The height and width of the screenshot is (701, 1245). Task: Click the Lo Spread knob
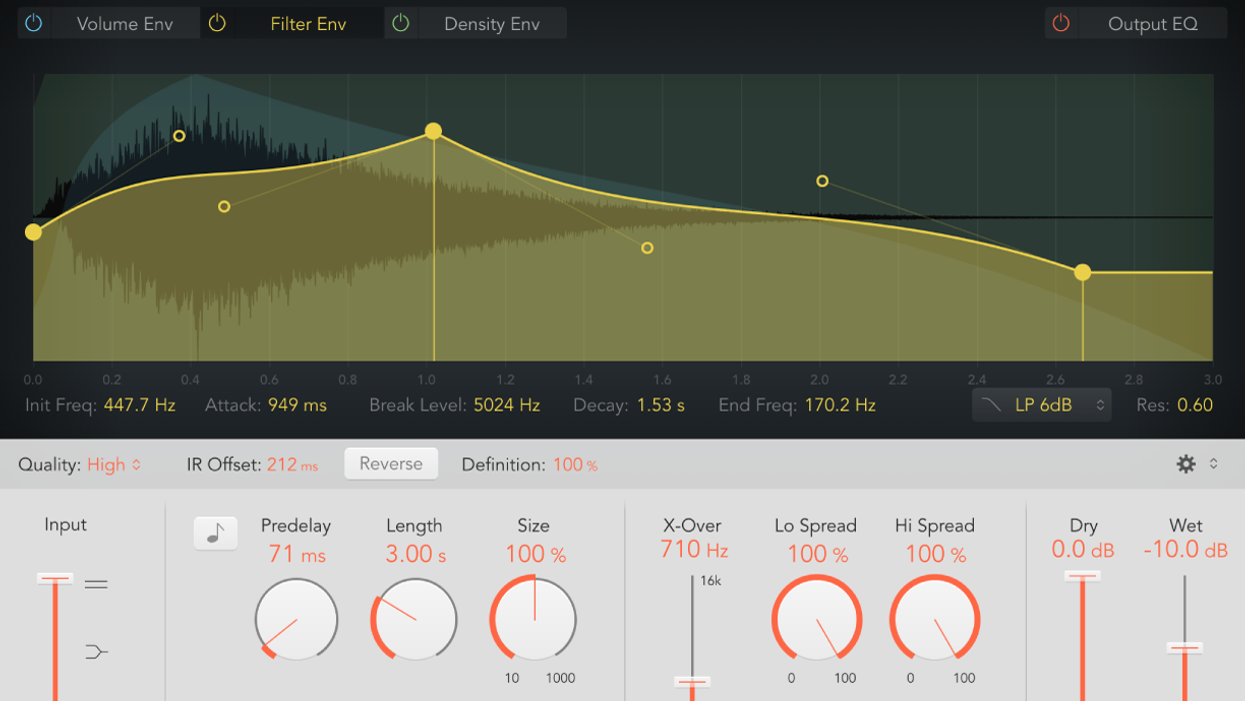(x=816, y=619)
